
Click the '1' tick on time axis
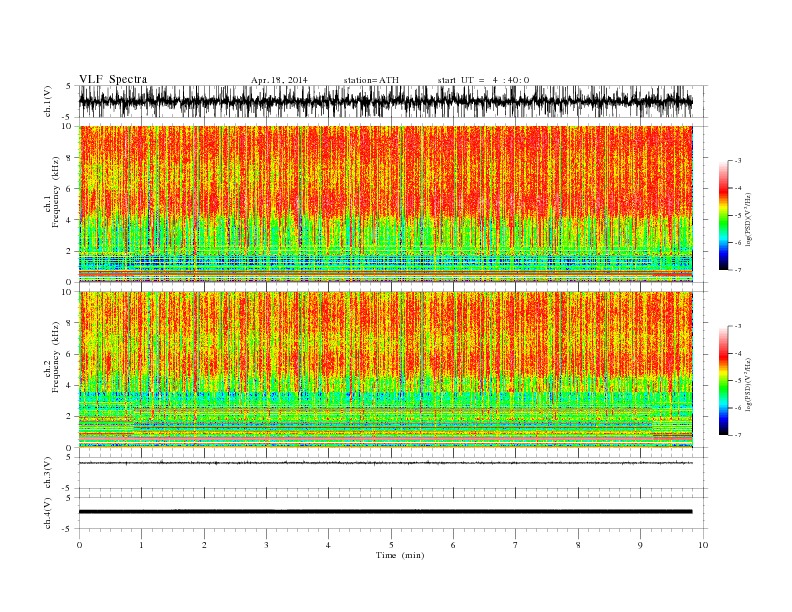(x=141, y=545)
